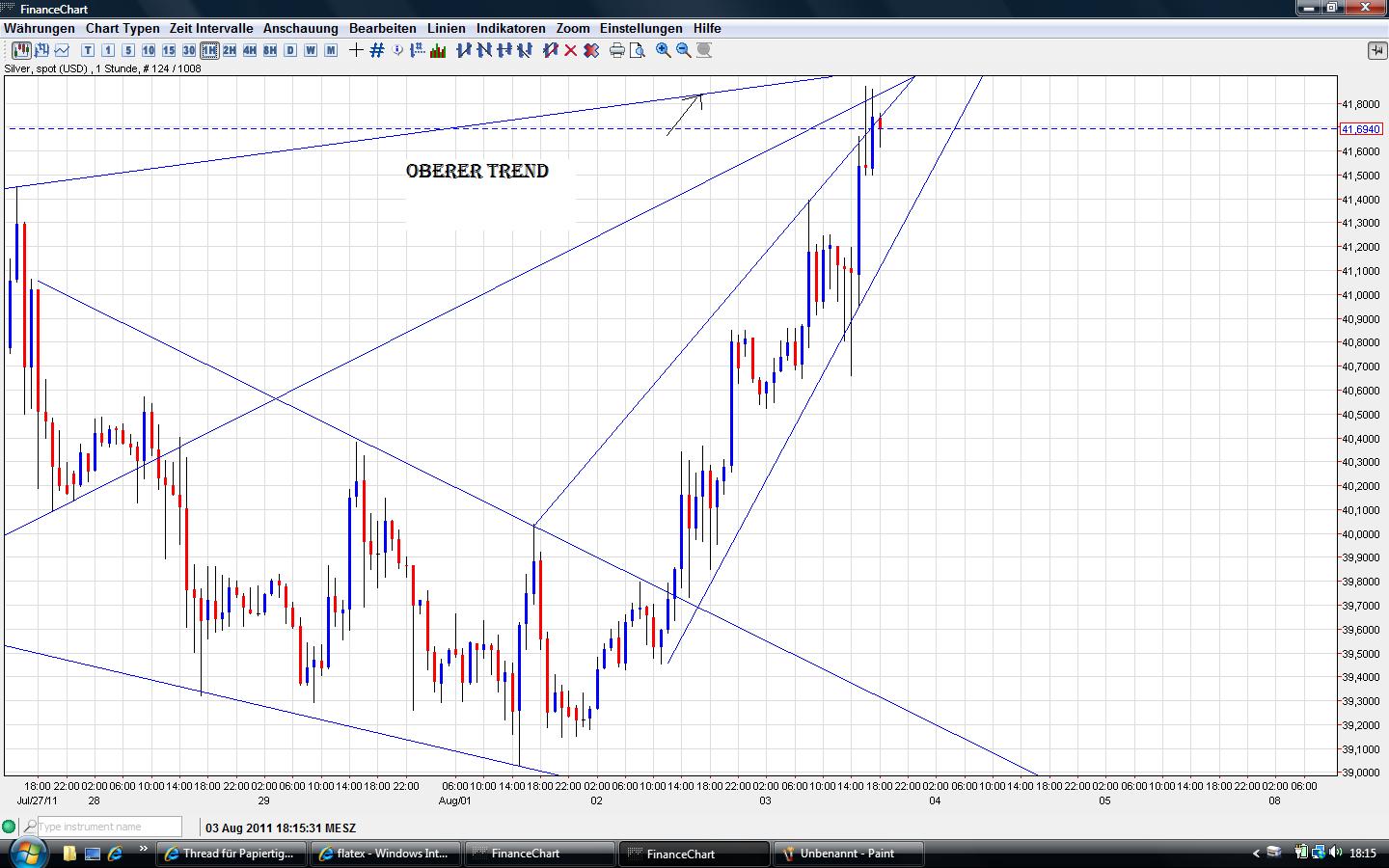The width and height of the screenshot is (1389, 868).
Task: Click the zoom out magnifier icon
Action: [x=684, y=50]
